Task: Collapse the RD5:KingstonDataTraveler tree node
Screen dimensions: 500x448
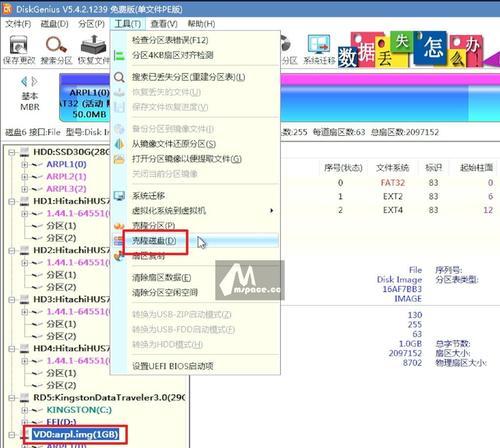Action: point(12,397)
